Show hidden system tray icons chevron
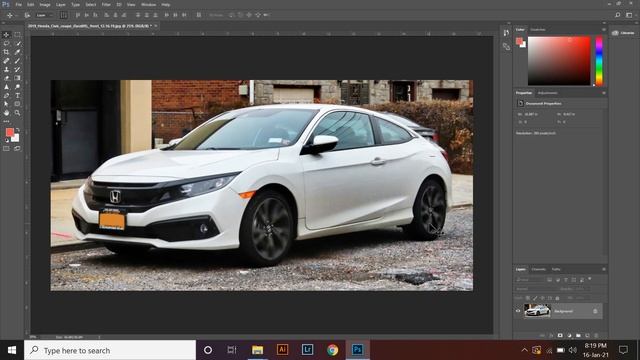The height and width of the screenshot is (360, 640). point(524,350)
